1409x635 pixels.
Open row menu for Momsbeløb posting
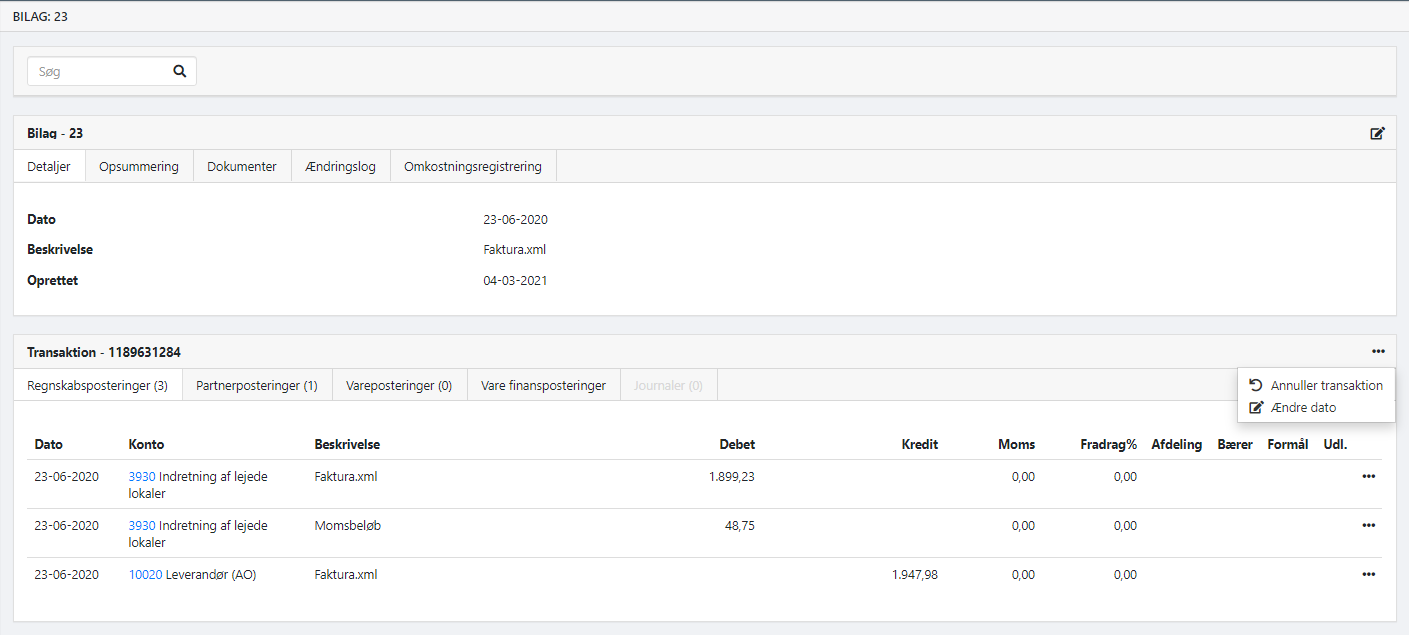[x=1368, y=525]
